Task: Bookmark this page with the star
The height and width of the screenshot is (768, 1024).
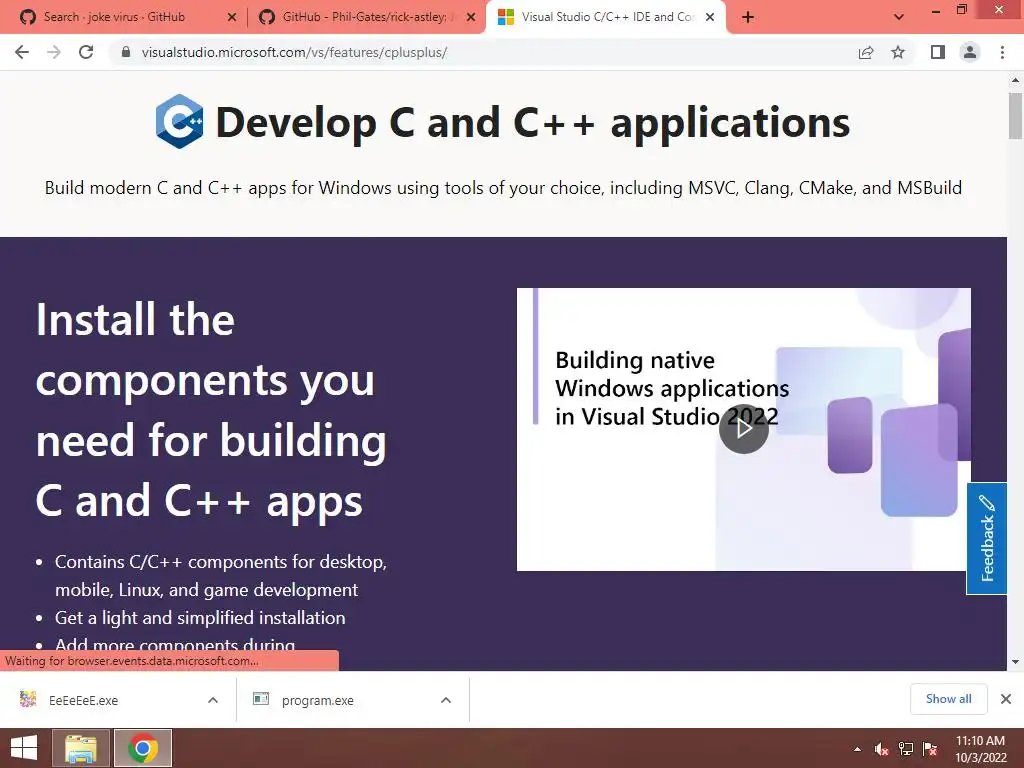Action: 898,52
